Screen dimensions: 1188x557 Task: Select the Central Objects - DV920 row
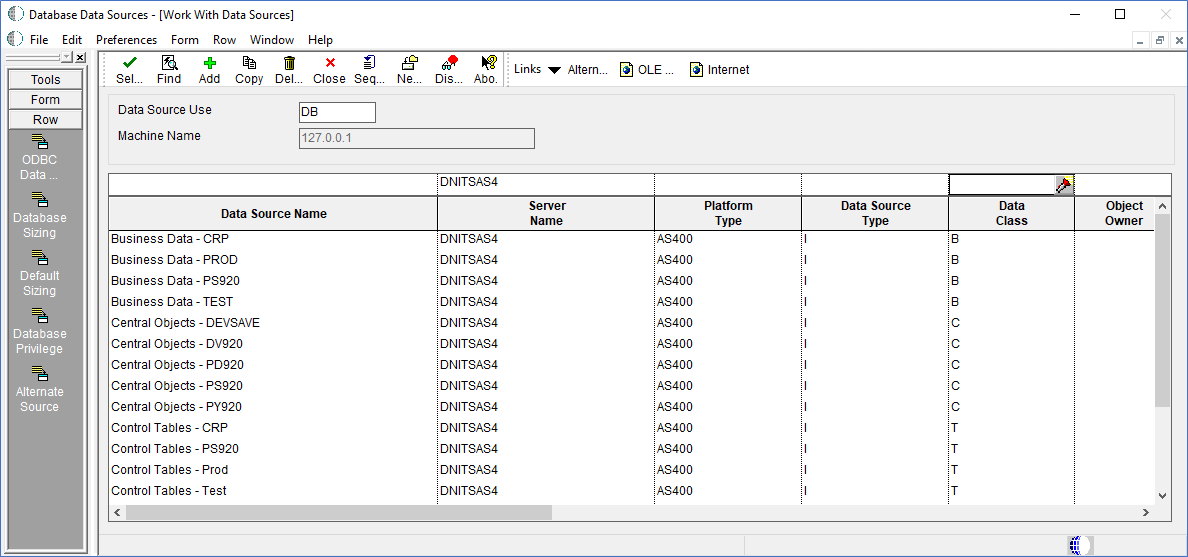pos(177,344)
